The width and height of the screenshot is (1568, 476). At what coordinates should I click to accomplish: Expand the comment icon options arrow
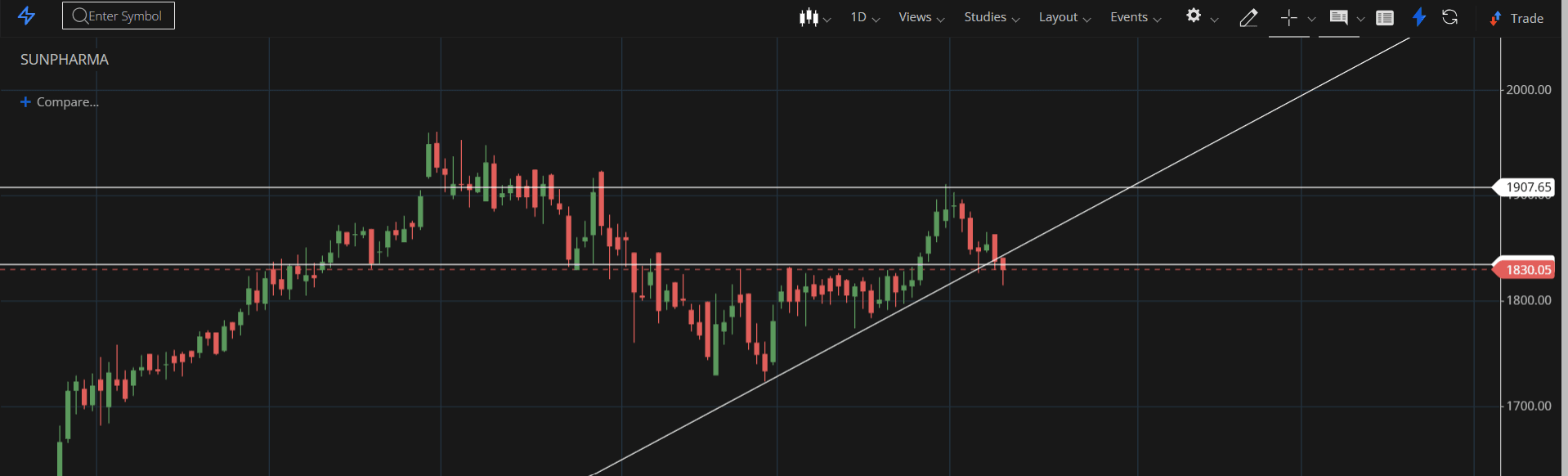coord(1360,19)
